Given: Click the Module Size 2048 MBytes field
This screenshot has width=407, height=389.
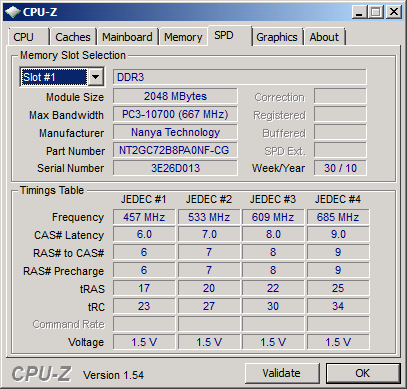Looking at the screenshot, I should click(175, 96).
